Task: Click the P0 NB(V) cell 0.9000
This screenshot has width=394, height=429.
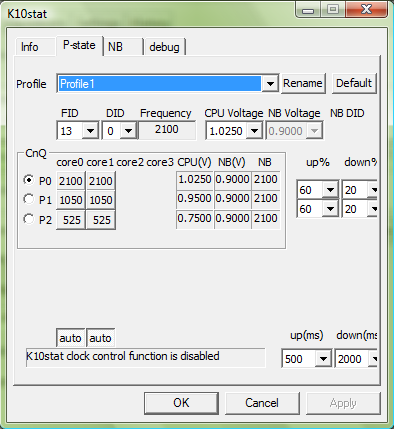Action: coord(232,180)
